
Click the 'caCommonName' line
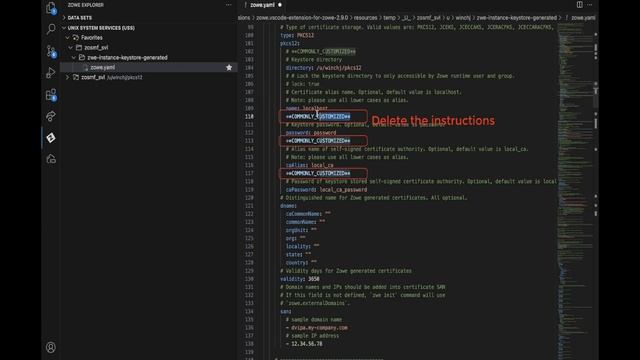pos(309,214)
